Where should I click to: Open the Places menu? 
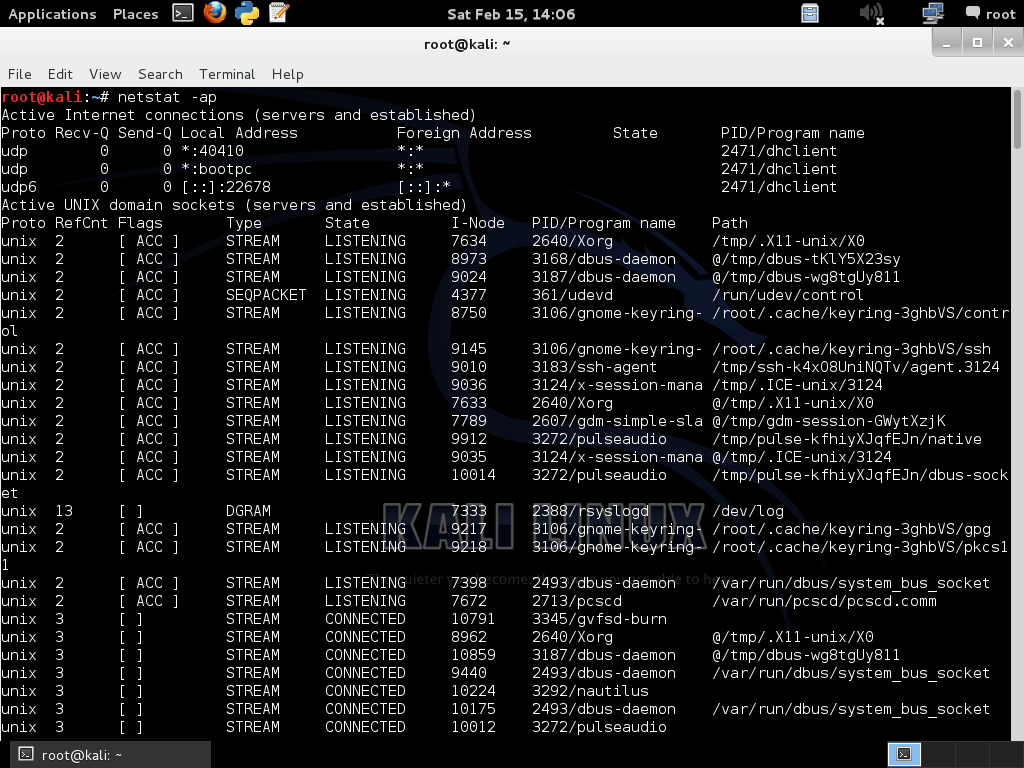135,14
